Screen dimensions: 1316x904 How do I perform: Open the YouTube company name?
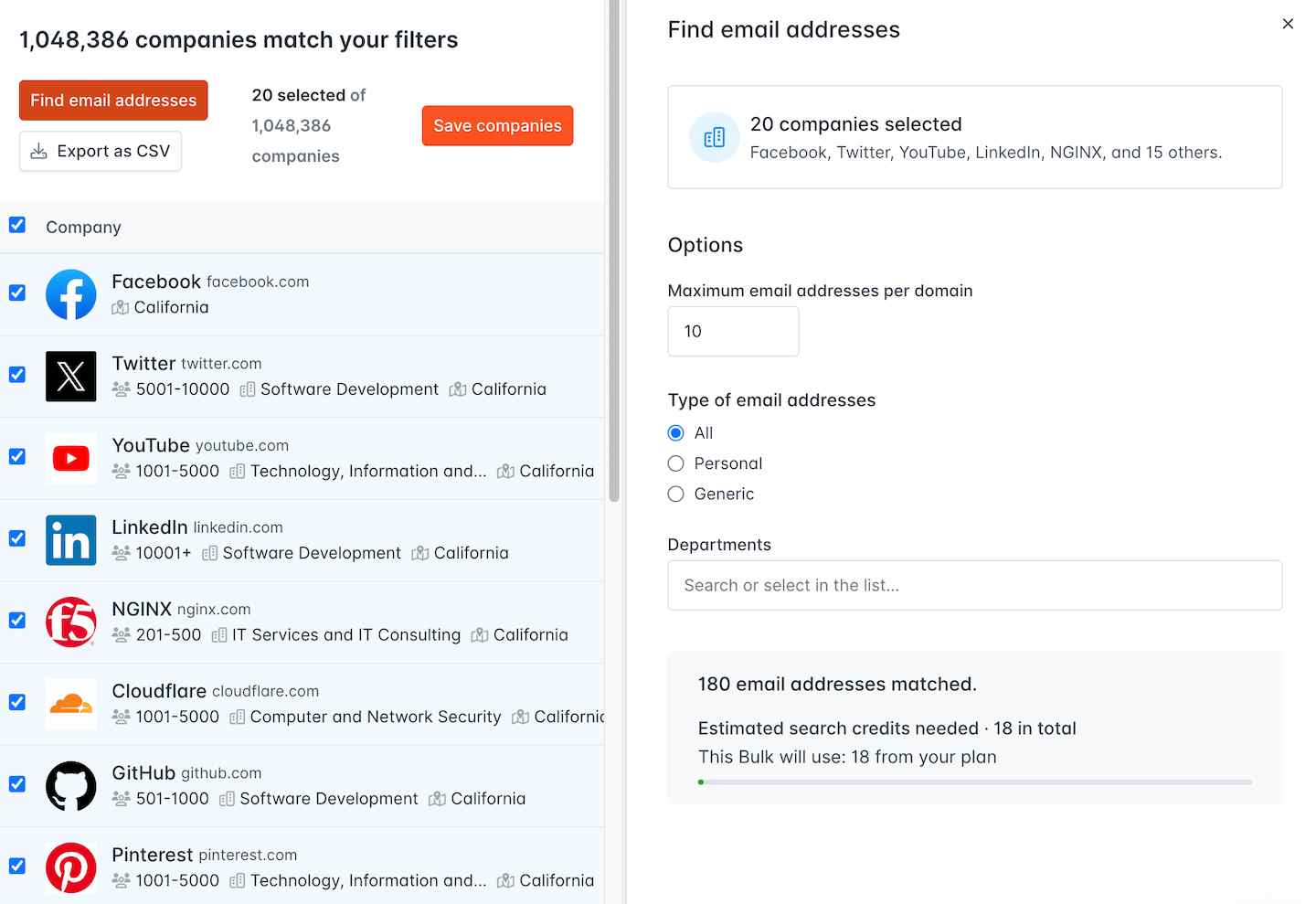(x=151, y=445)
